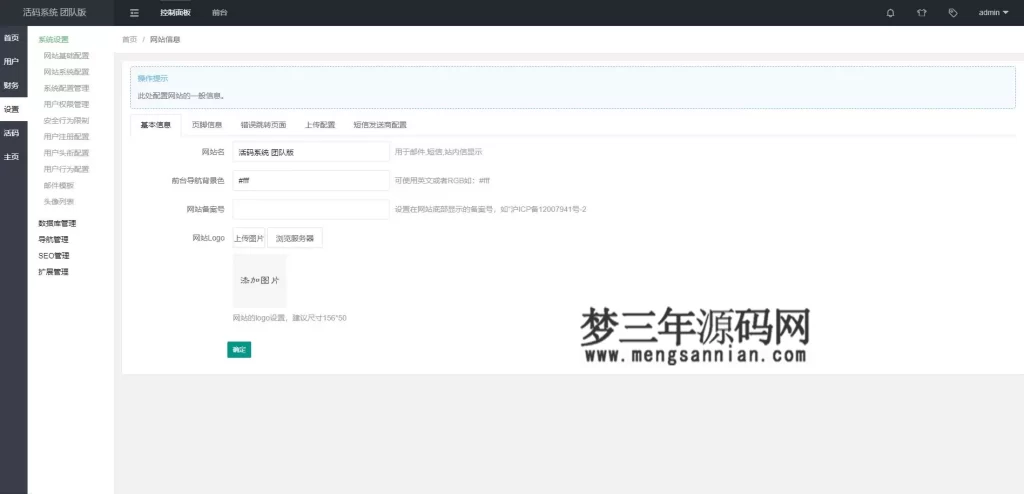Screen dimensions: 1024x494
Task: Toggle the sidebar collapse hamburger icon
Action: pos(135,13)
